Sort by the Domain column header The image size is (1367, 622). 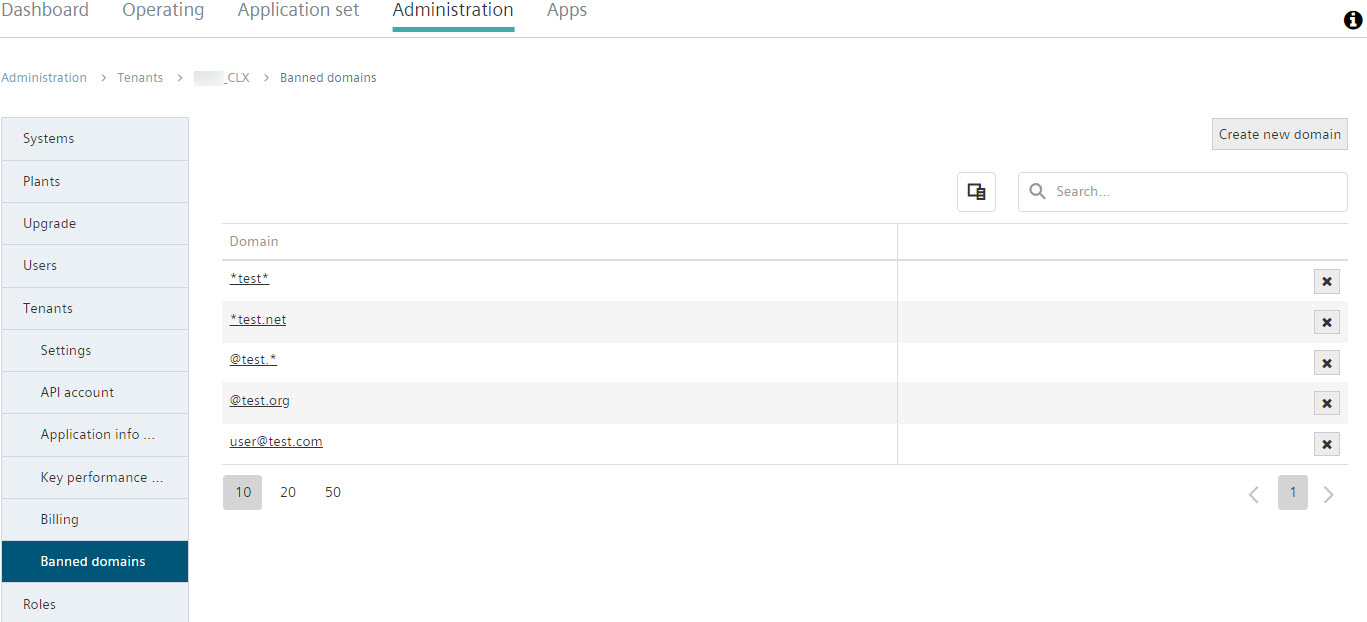pos(254,242)
